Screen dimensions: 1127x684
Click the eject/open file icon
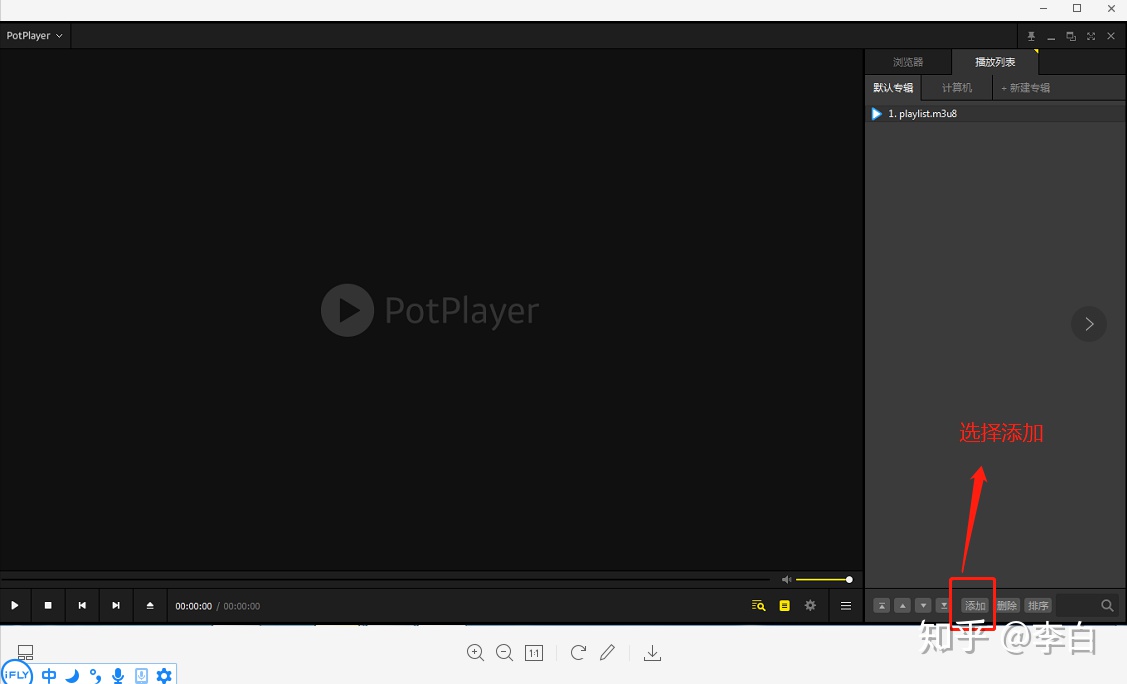pyautogui.click(x=150, y=606)
